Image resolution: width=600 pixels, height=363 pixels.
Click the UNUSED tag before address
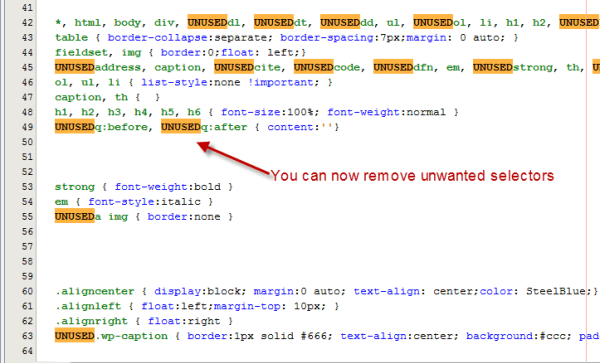click(74, 67)
